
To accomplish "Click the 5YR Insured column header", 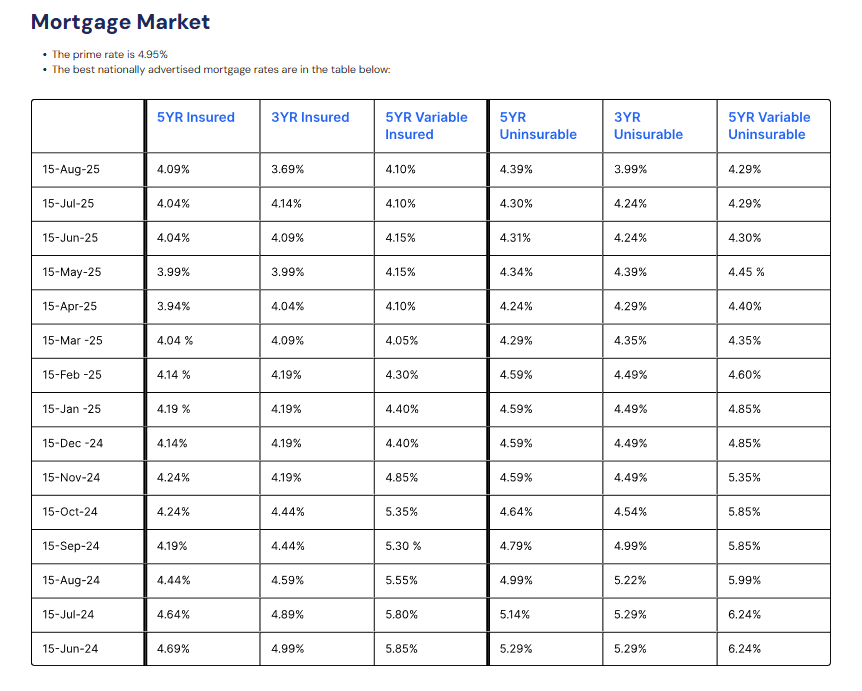I will pos(195,117).
